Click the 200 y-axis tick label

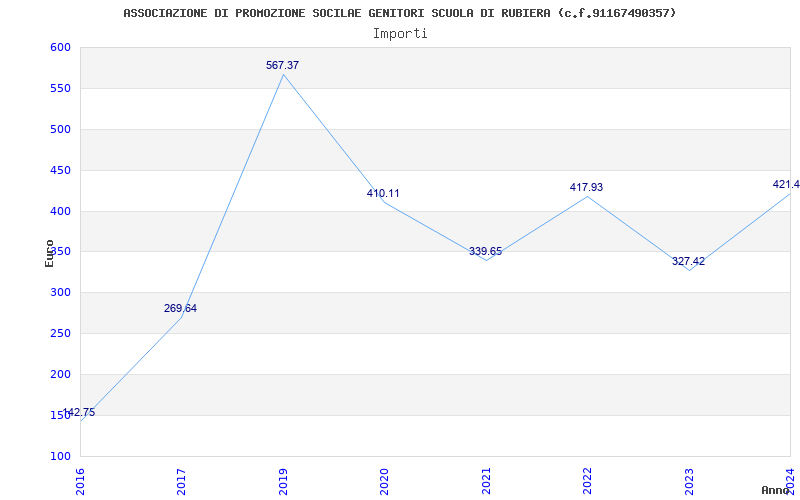(60, 374)
